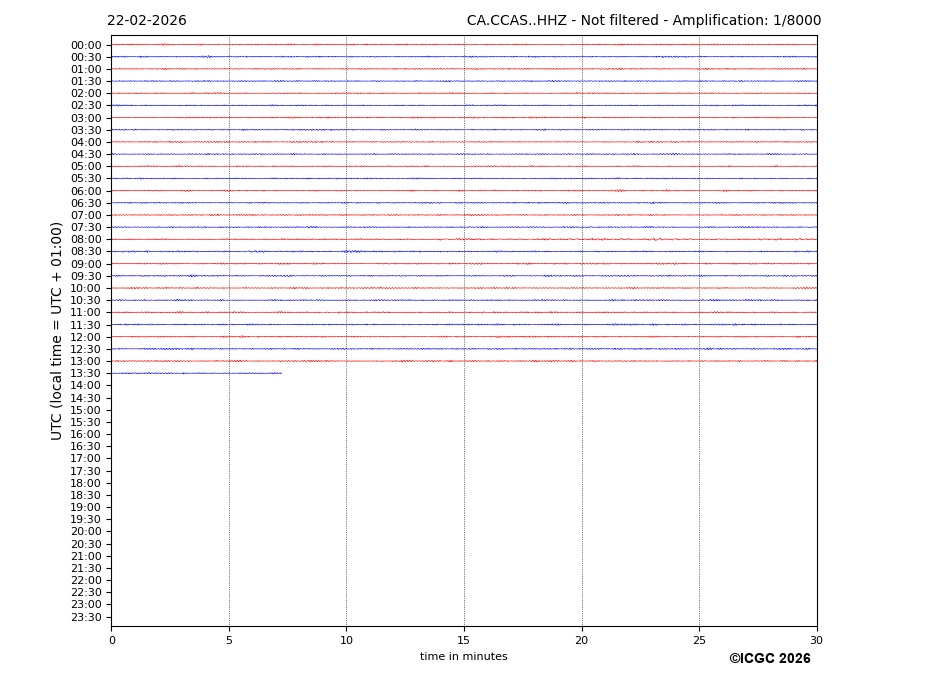Click the UTC local time axis label
Viewport: 927px width, 696px height.
pos(57,331)
